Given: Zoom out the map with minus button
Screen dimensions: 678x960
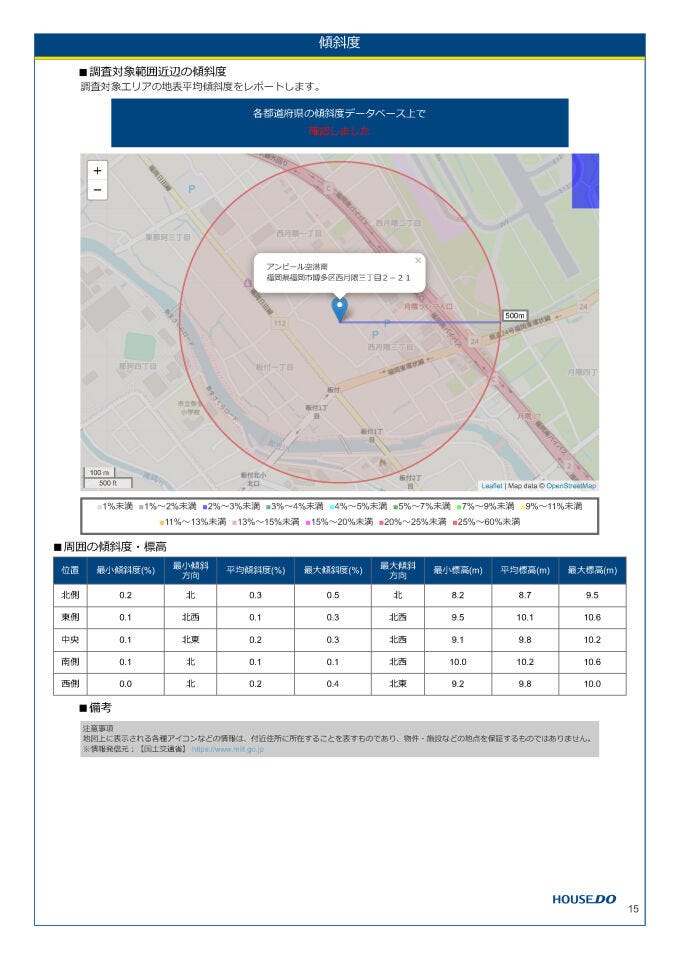Looking at the screenshot, I should click(97, 190).
